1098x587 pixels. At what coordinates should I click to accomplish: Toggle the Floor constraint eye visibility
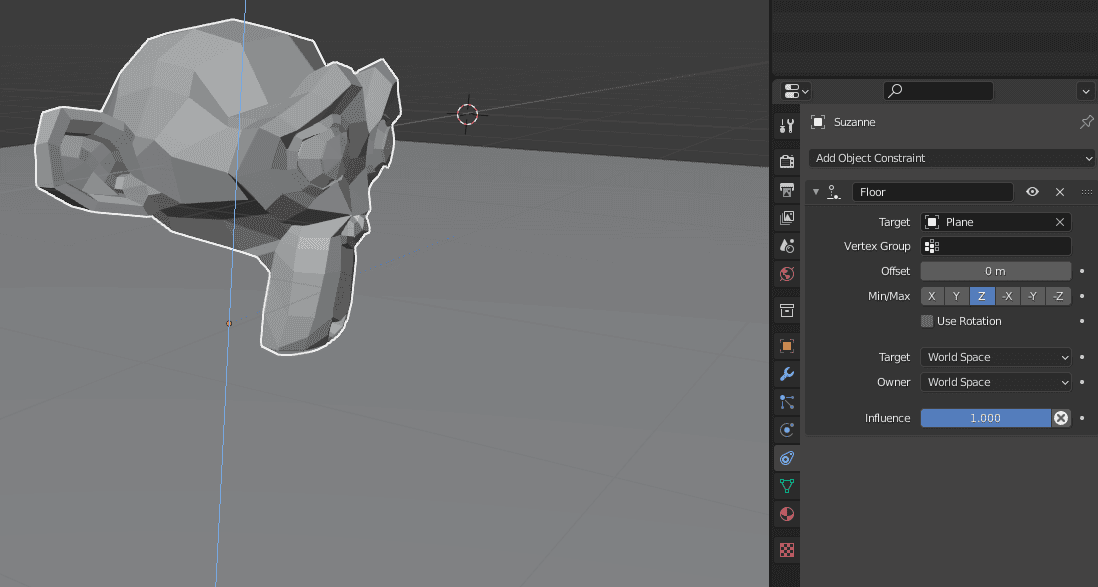point(1033,191)
